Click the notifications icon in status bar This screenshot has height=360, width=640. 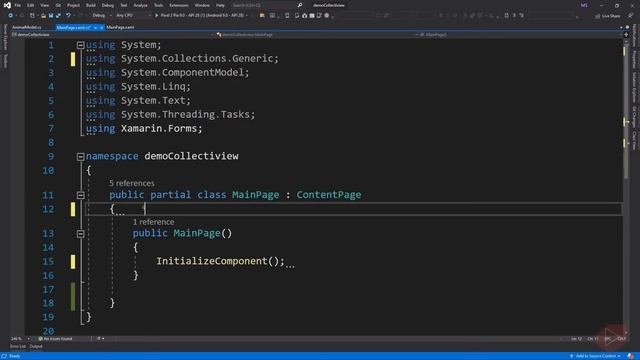[x=631, y=356]
